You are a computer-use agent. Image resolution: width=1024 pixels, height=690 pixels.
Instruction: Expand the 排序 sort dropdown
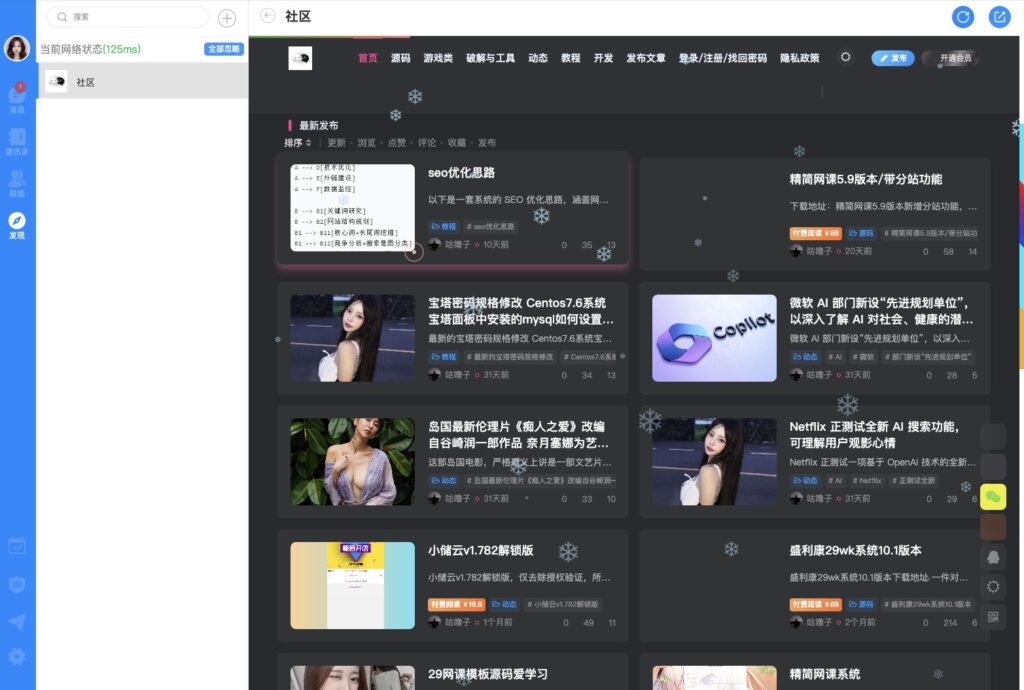(298, 143)
